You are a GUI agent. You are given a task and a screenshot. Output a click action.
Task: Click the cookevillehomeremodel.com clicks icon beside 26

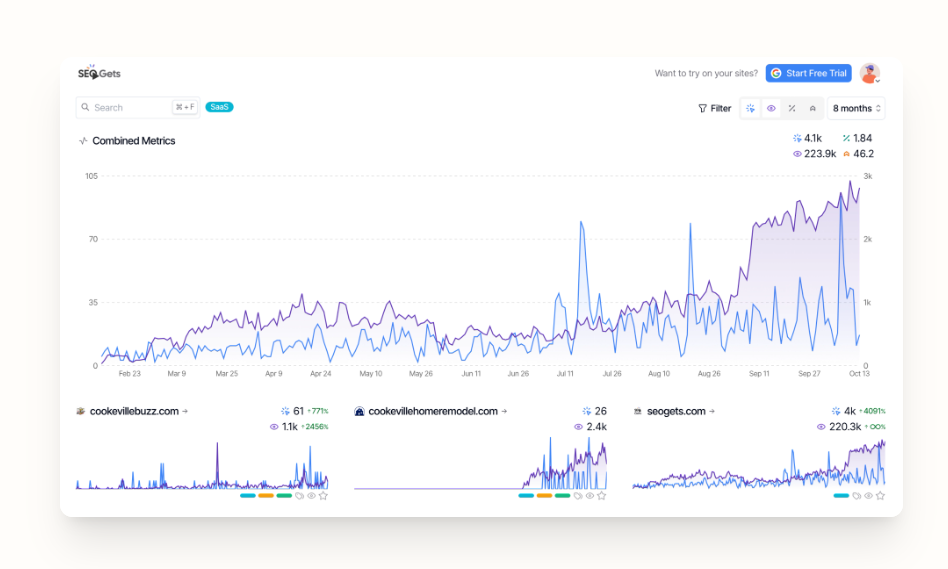(586, 411)
